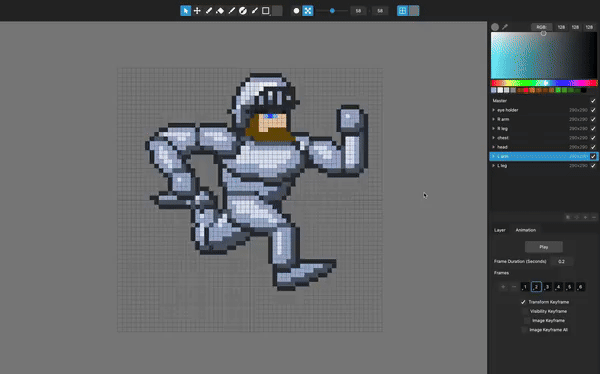Toggle eye holder layer visibility
The image size is (600, 374).
tap(593, 110)
